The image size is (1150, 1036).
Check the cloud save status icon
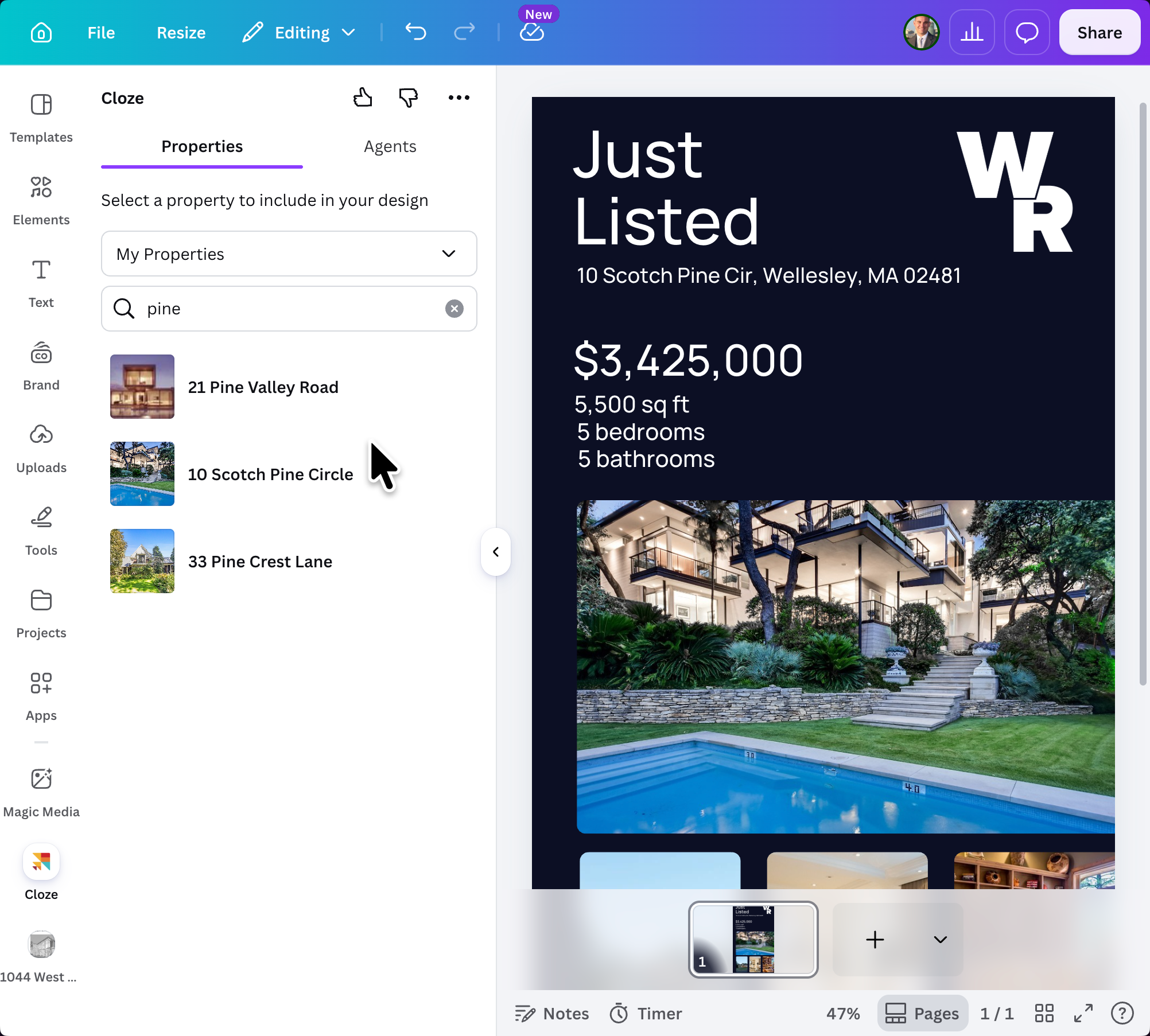(532, 32)
